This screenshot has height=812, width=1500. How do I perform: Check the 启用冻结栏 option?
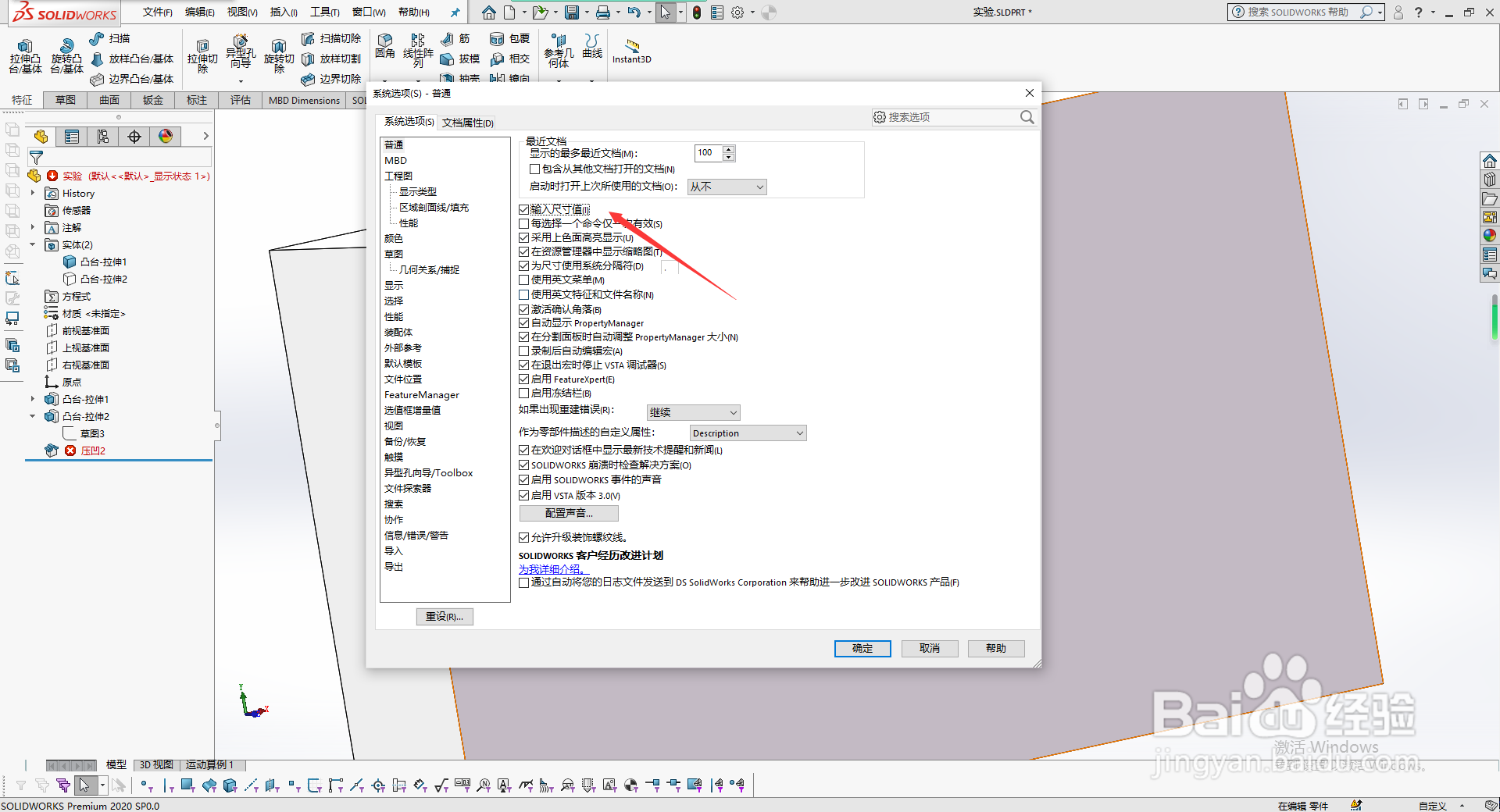click(523, 393)
